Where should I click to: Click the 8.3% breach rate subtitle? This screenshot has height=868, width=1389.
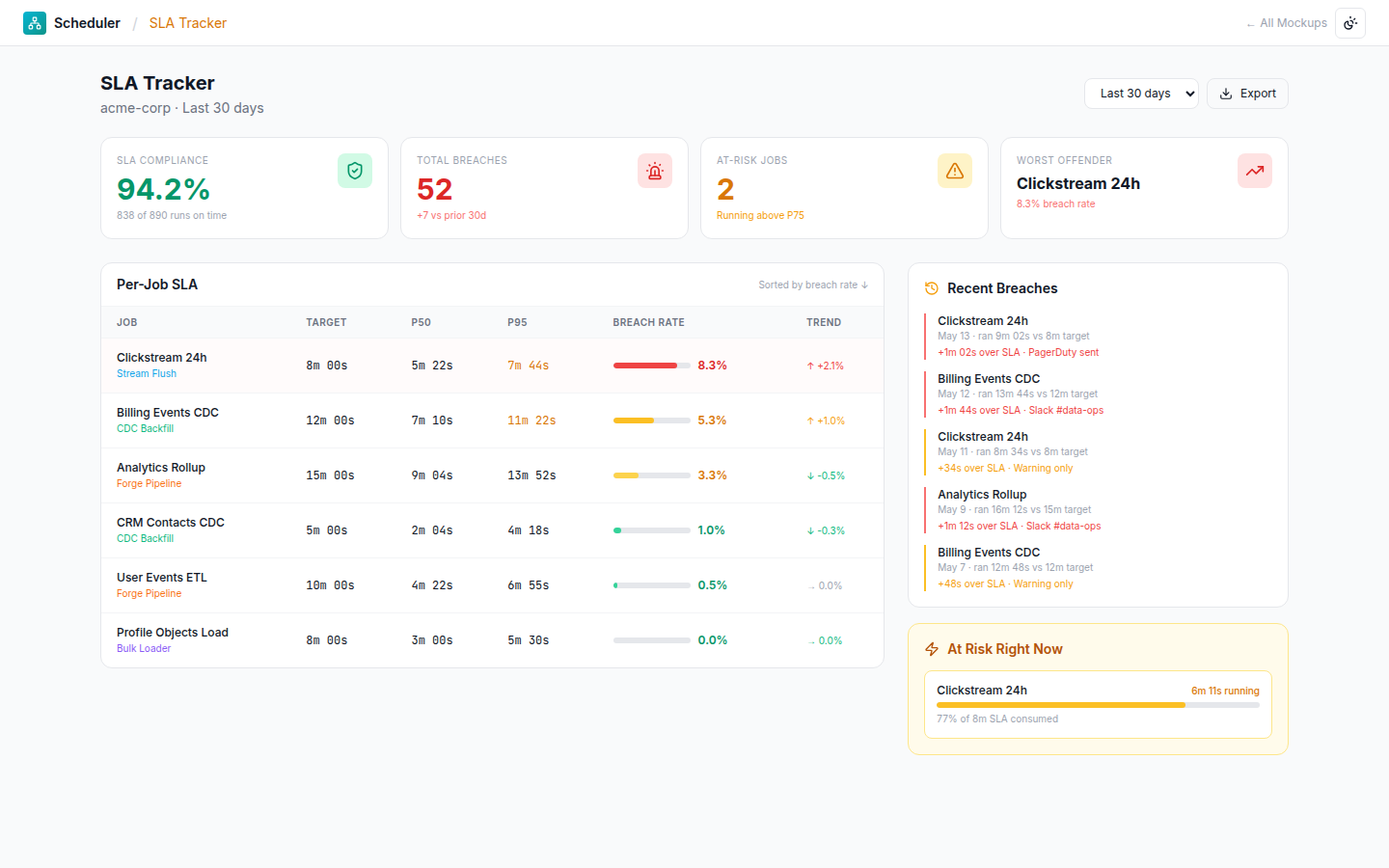pos(1055,203)
